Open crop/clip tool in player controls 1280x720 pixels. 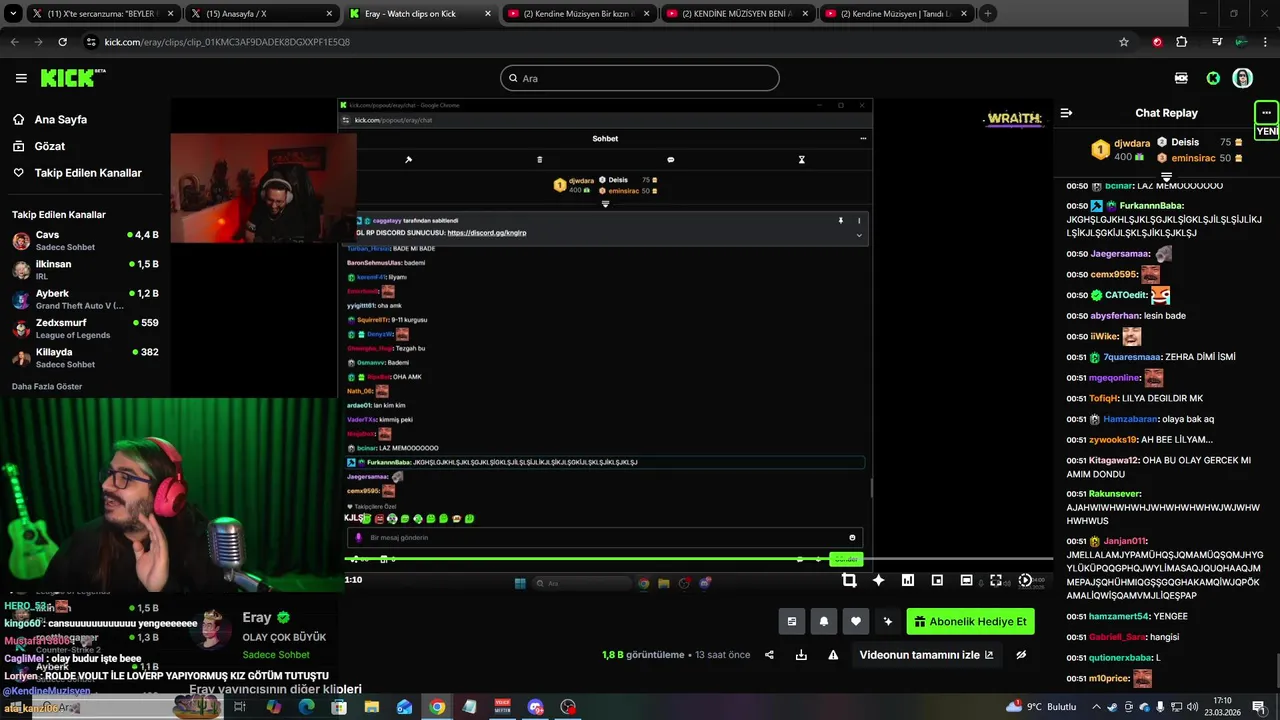849,580
